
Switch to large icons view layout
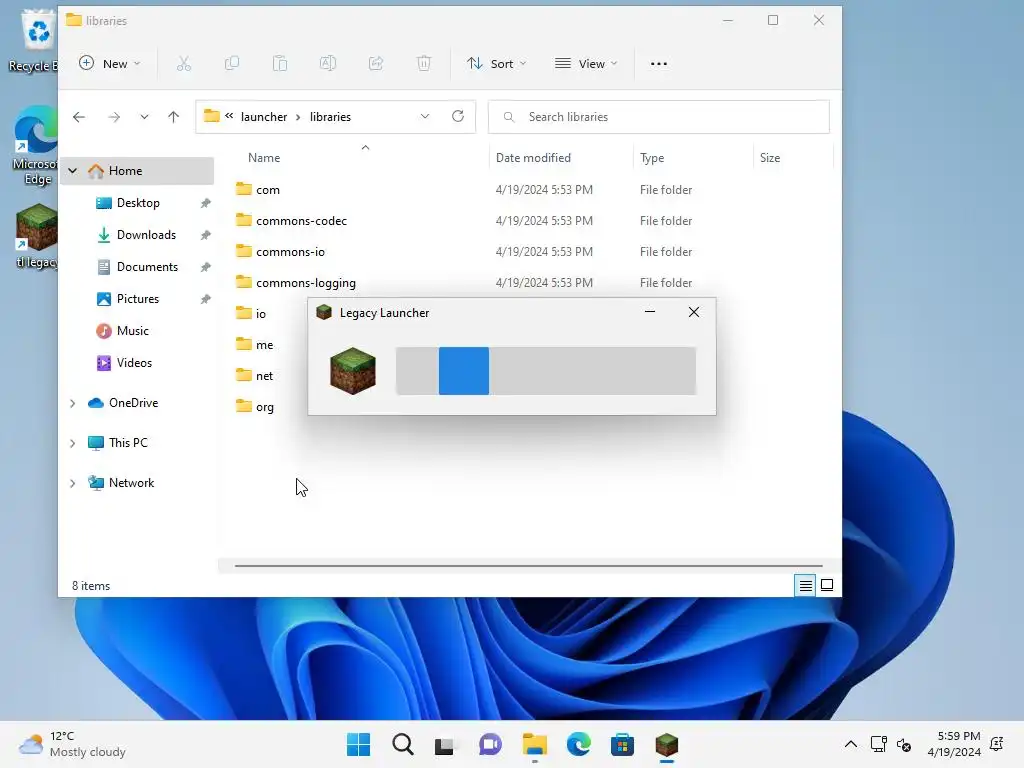coord(827,585)
